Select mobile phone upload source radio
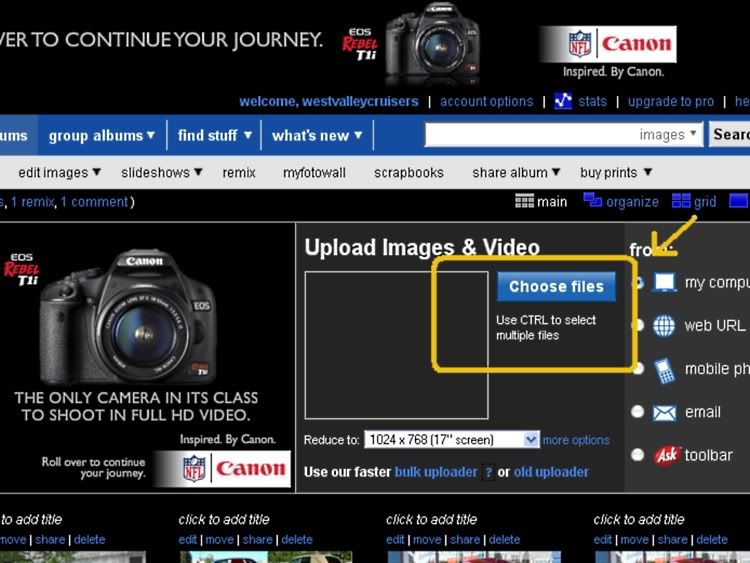 pos(638,368)
